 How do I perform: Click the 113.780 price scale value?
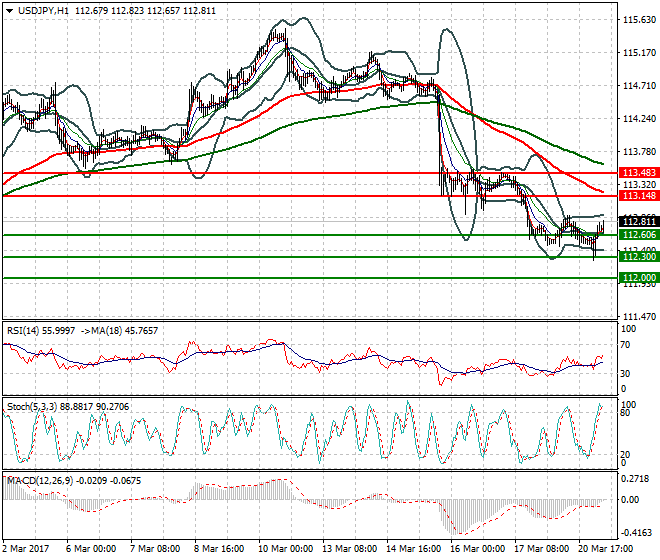coord(639,152)
